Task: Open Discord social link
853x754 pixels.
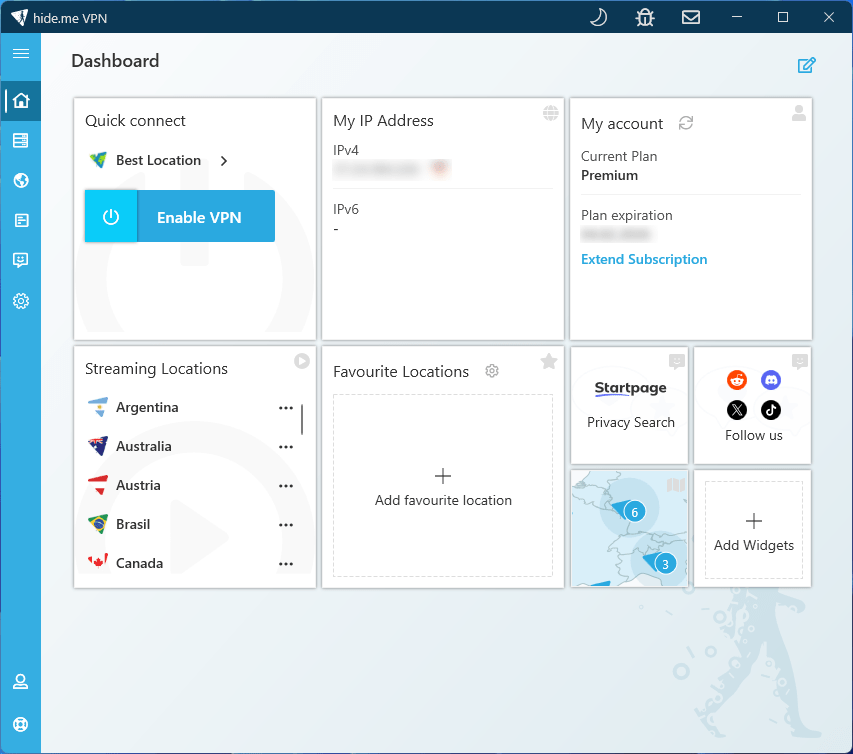Action: (x=771, y=380)
